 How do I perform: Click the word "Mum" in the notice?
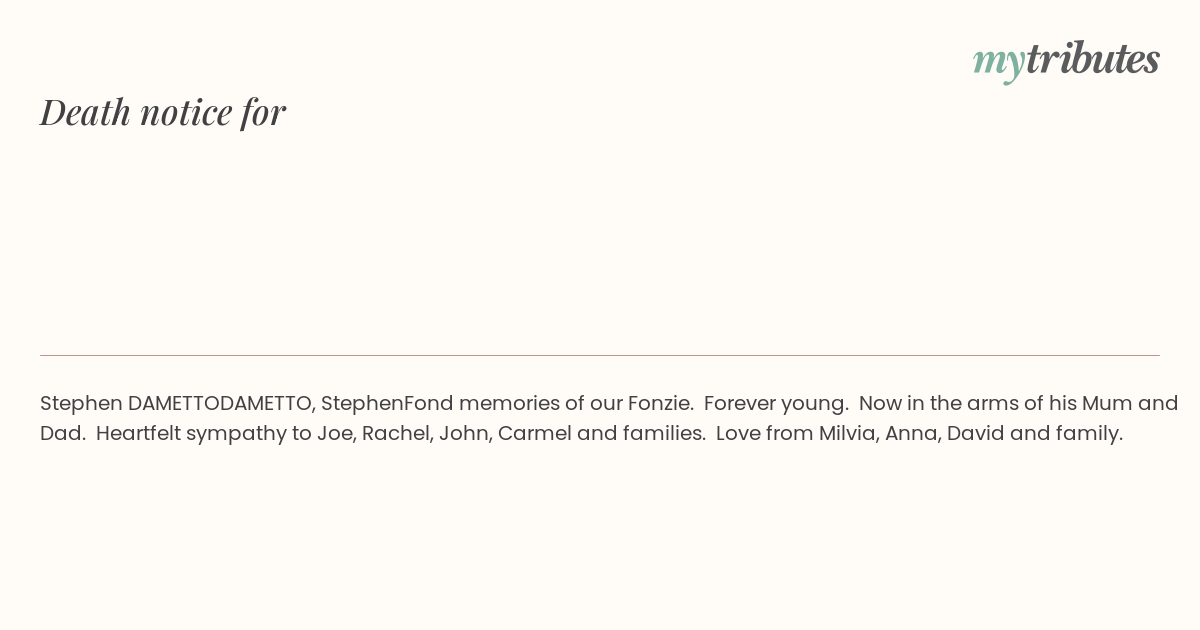(x=1107, y=404)
